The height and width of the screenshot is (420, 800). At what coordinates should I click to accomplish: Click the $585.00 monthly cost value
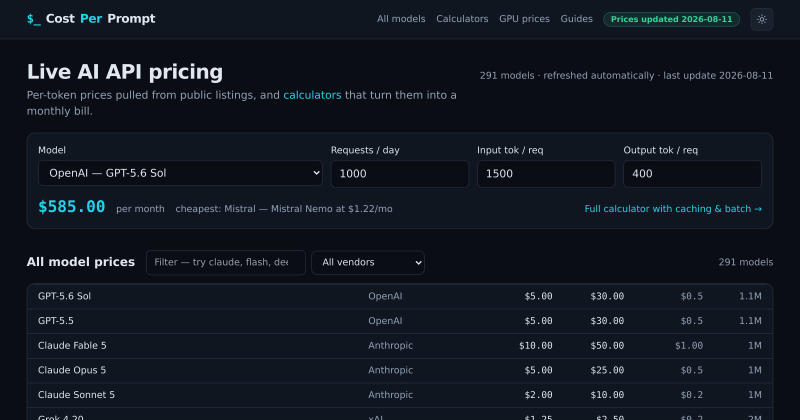(71, 207)
